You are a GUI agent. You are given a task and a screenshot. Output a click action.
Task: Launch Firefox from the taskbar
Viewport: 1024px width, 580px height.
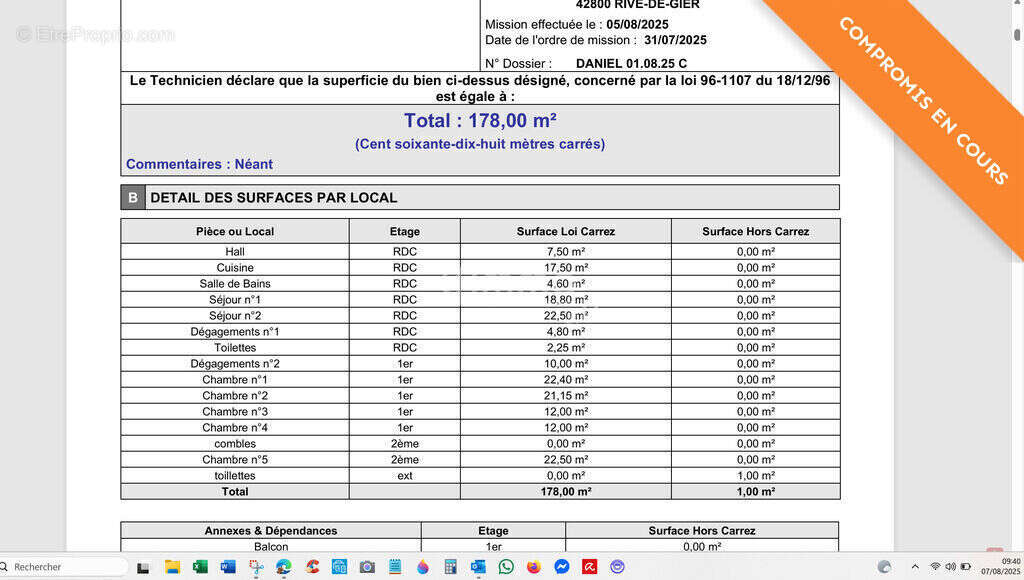click(534, 567)
